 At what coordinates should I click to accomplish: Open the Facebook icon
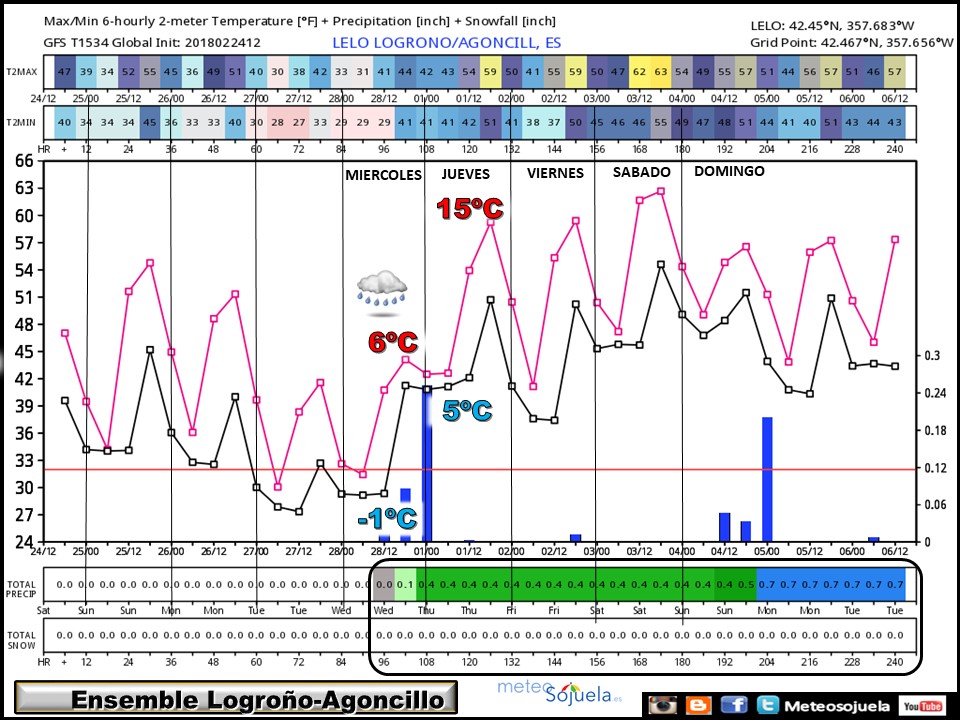(734, 705)
